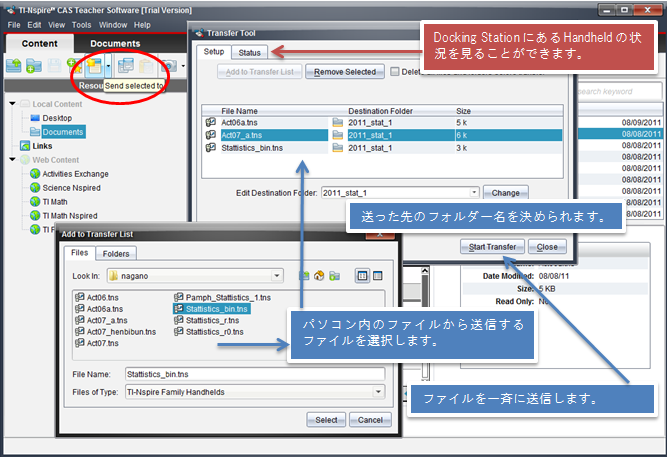Select Act06a.tns row in transfer list
This screenshot has width=668, height=459.
tap(382, 123)
